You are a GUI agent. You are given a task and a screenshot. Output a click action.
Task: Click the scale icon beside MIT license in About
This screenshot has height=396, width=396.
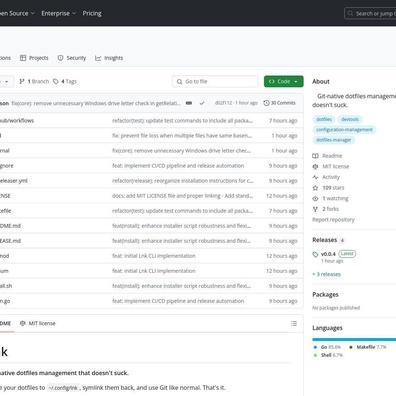[315, 166]
